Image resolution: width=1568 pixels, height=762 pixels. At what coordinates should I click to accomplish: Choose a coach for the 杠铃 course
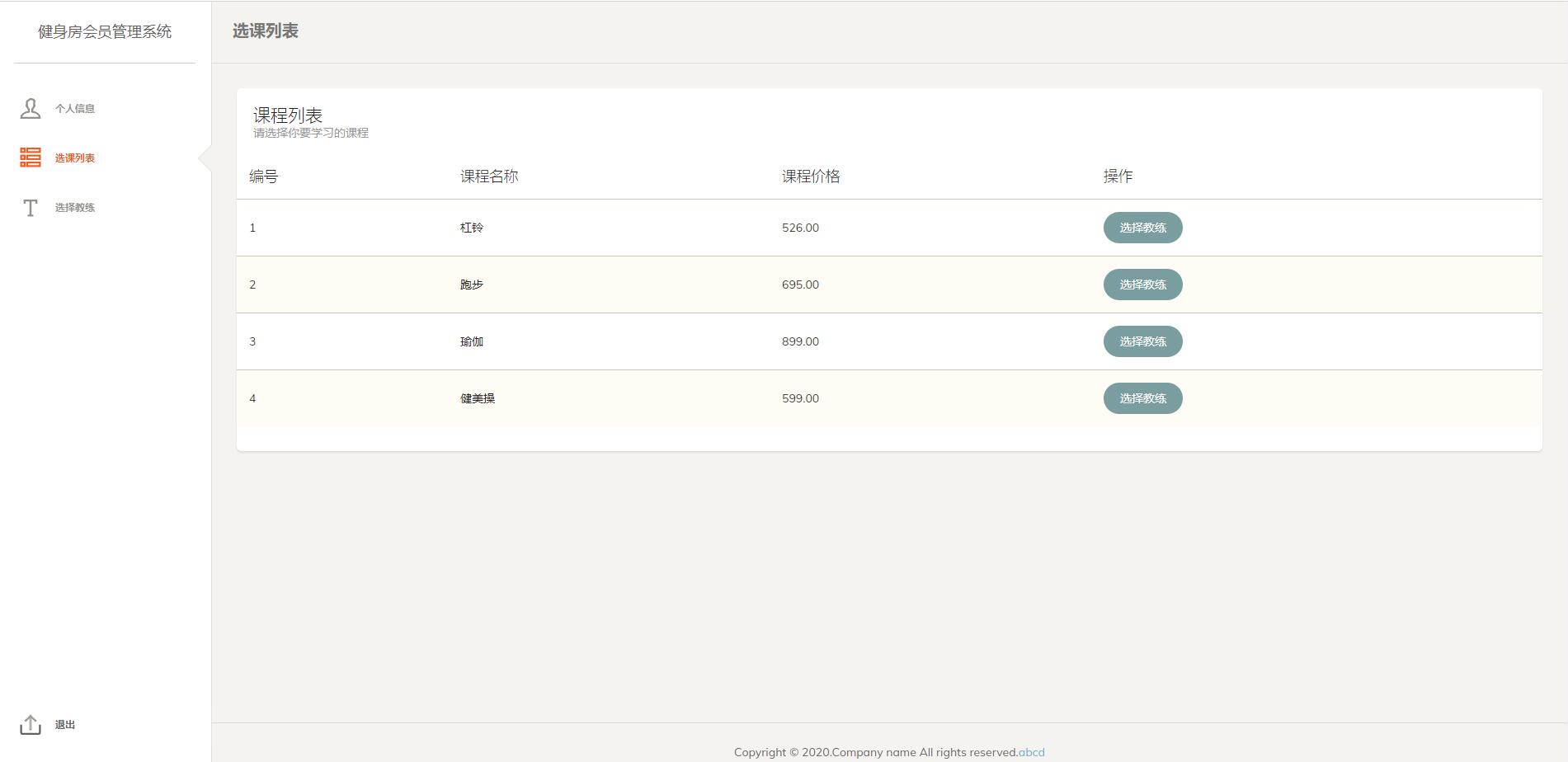pyautogui.click(x=1142, y=228)
